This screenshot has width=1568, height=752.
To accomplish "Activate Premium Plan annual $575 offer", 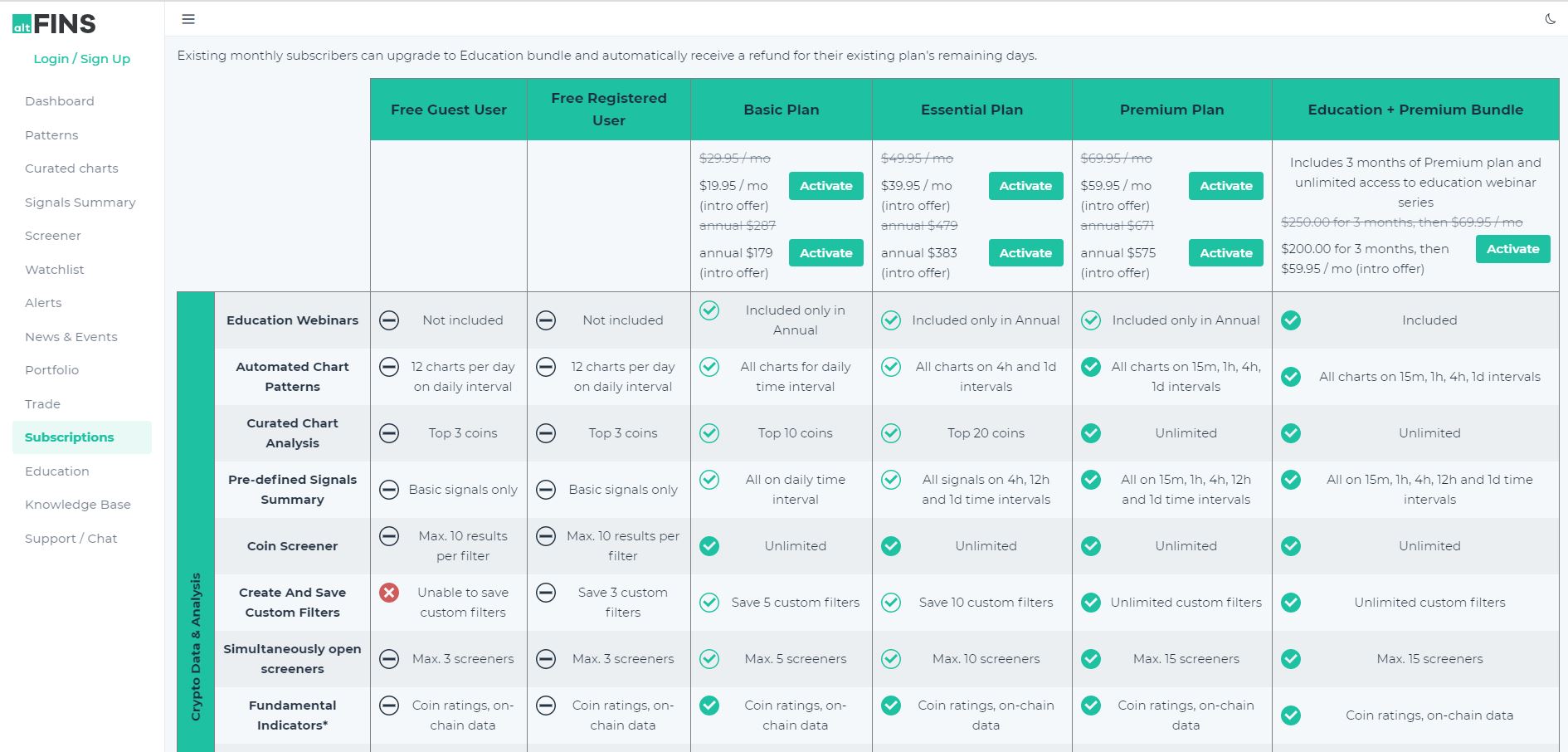I will tap(1226, 253).
